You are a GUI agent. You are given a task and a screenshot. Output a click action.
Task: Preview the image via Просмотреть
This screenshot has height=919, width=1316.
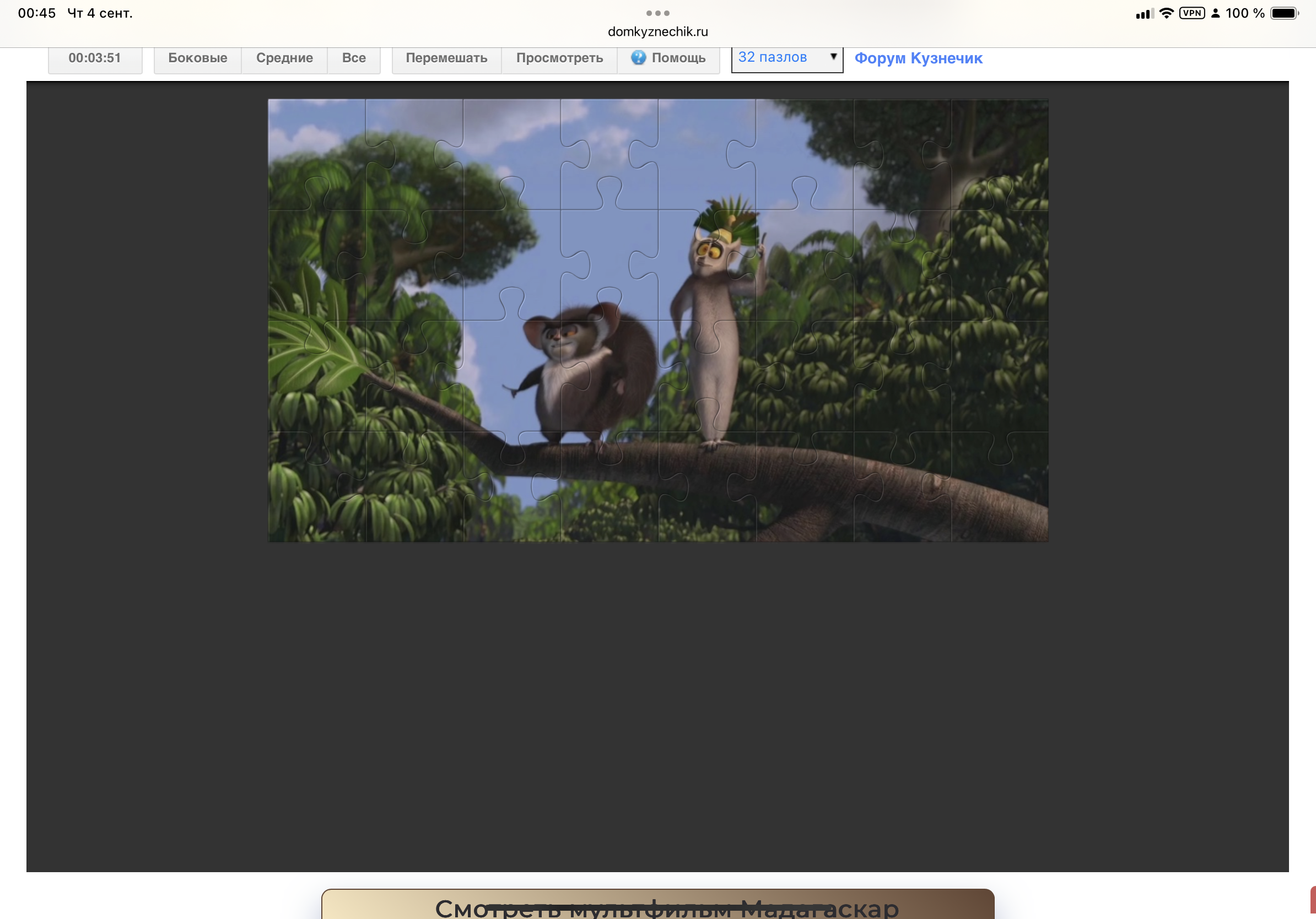pyautogui.click(x=559, y=58)
